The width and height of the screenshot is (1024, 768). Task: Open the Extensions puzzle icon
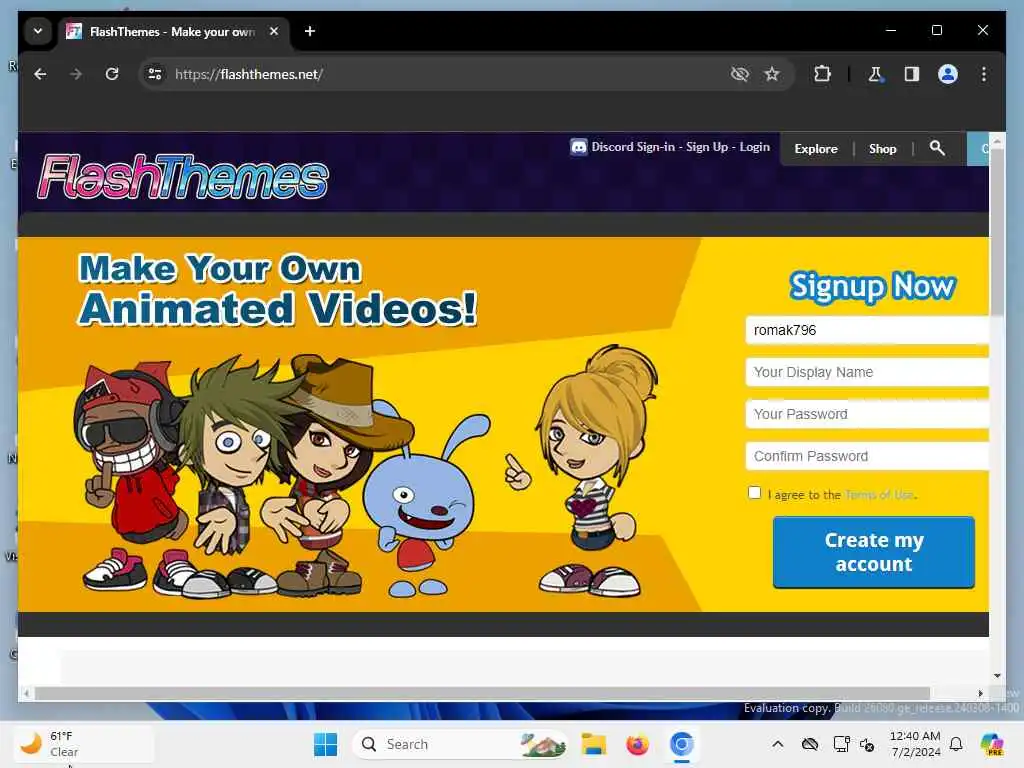click(822, 74)
